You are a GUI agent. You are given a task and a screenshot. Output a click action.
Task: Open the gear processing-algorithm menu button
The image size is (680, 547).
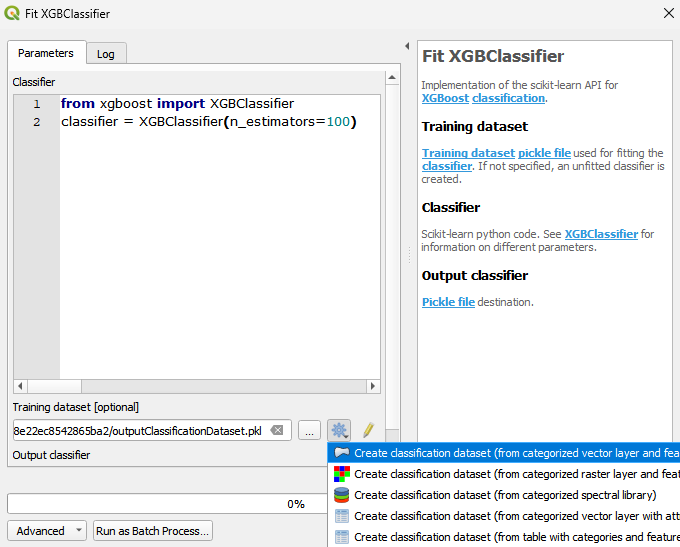point(339,430)
